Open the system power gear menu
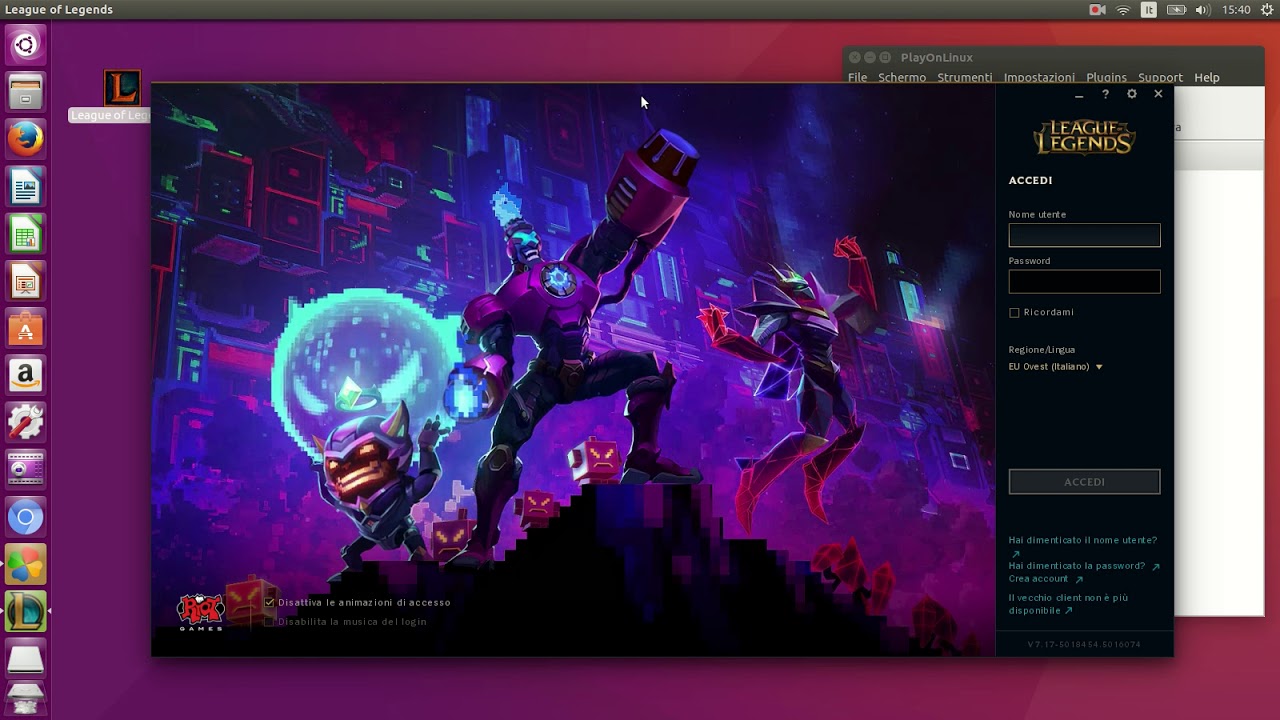Screen dimensions: 1280x720 pyautogui.click(x=1266, y=10)
